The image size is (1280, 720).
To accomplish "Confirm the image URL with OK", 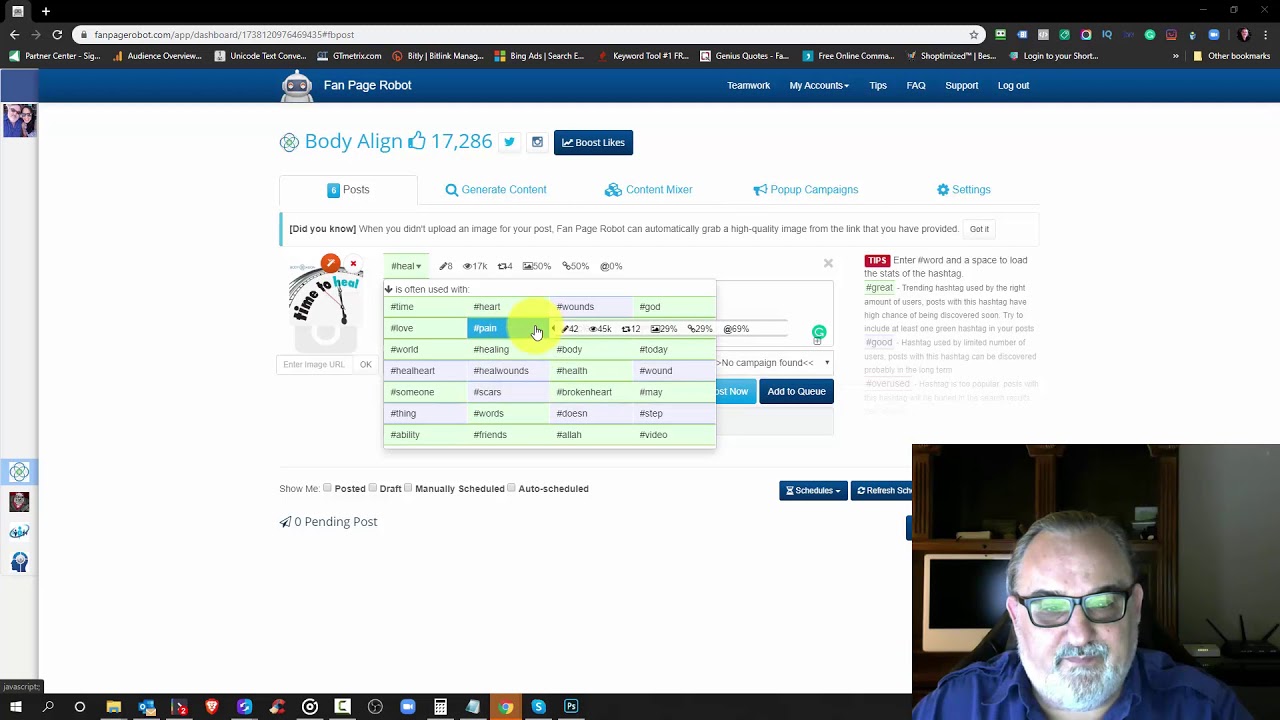I will point(366,364).
